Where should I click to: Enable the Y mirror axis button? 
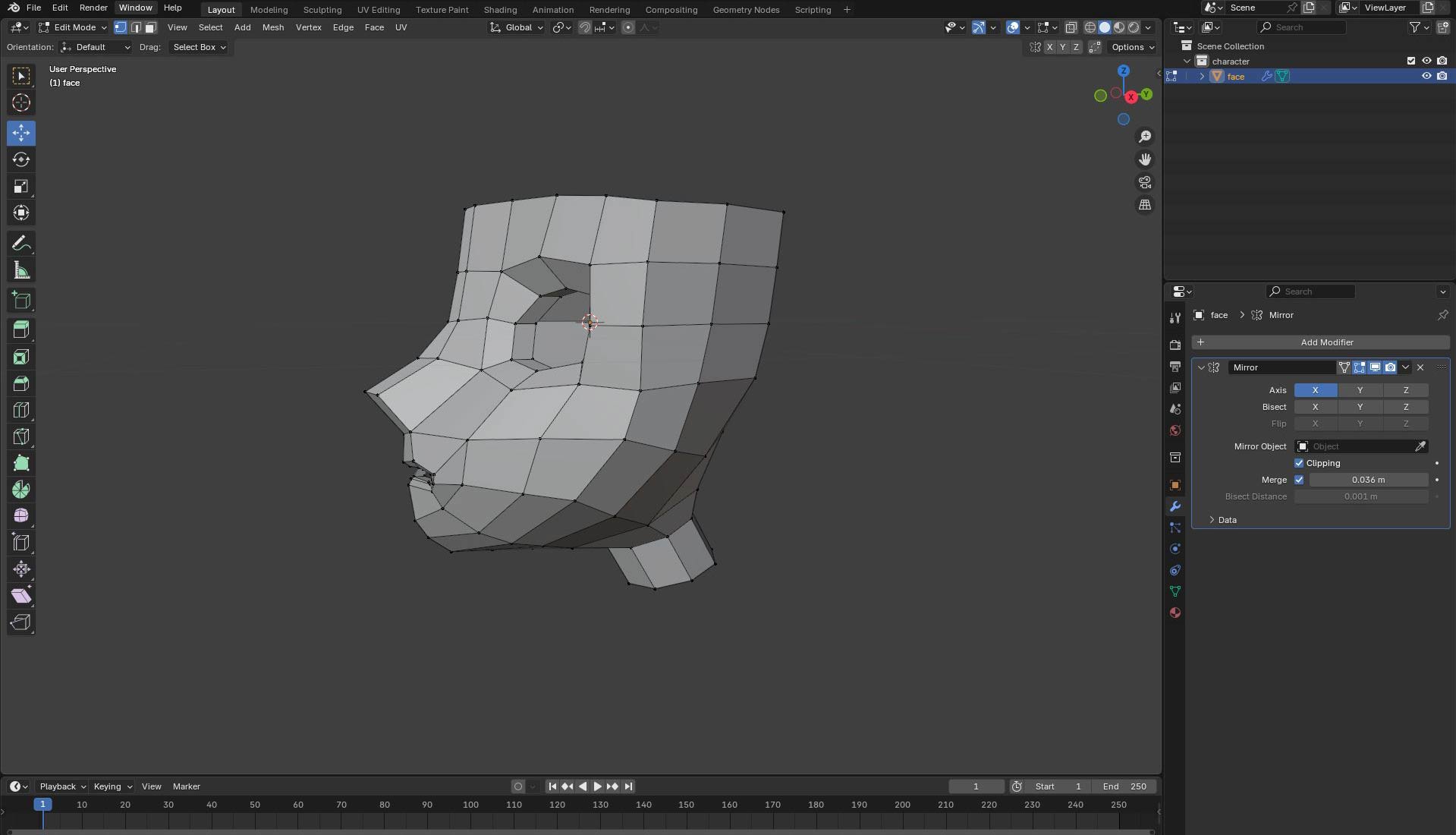[x=1360, y=390]
